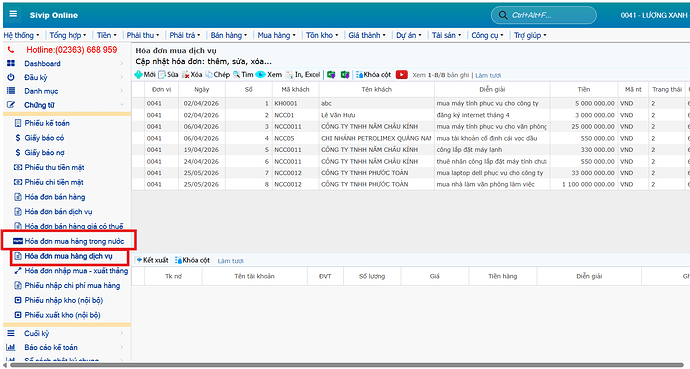This screenshot has width=690, height=369.
Task: Open the Phải trả menu
Action: pos(185,35)
